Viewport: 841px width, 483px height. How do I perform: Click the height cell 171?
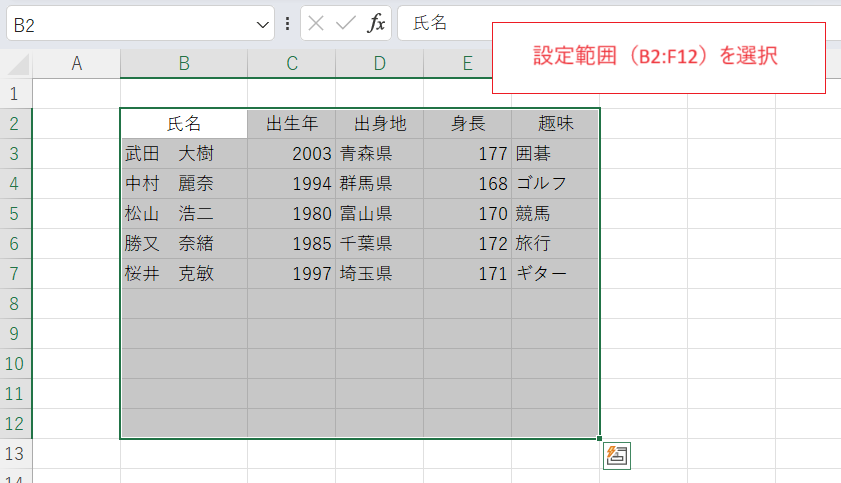coord(468,274)
